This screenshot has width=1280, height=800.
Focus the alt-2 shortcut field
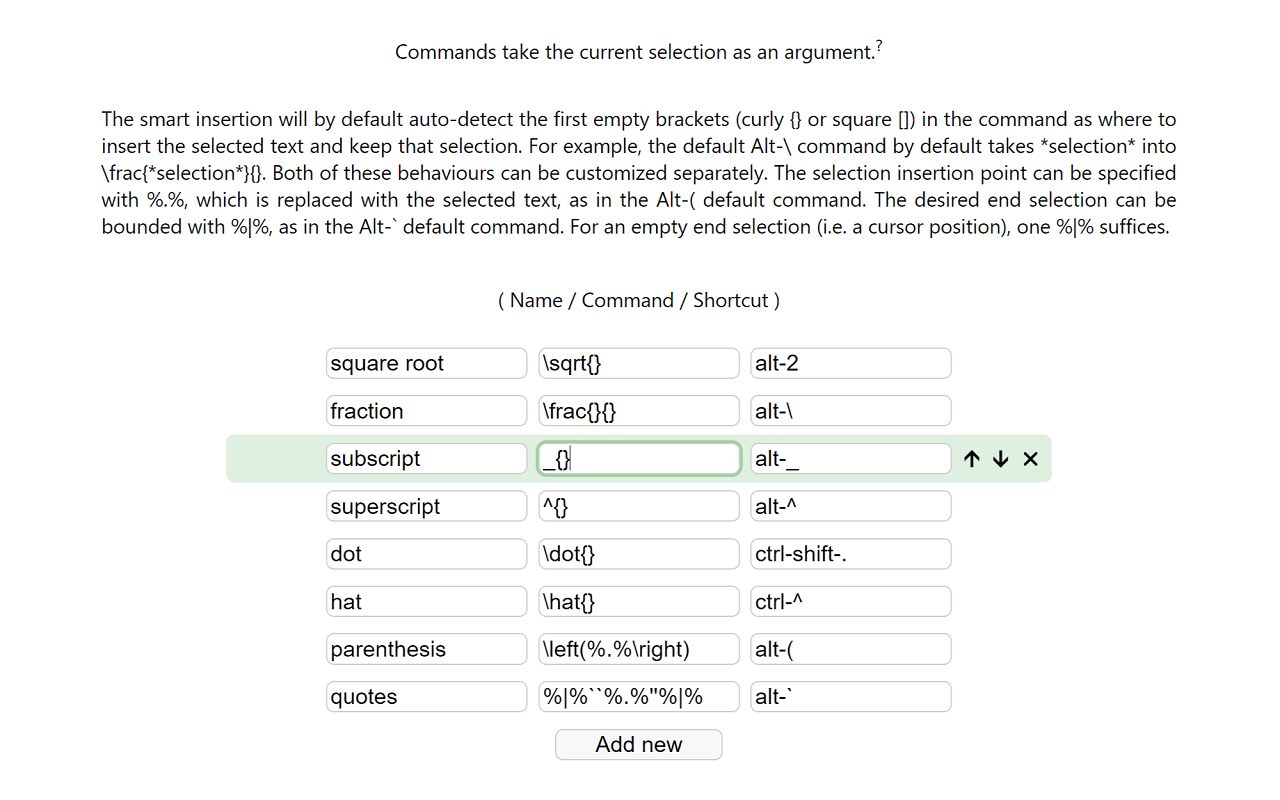(x=850, y=364)
